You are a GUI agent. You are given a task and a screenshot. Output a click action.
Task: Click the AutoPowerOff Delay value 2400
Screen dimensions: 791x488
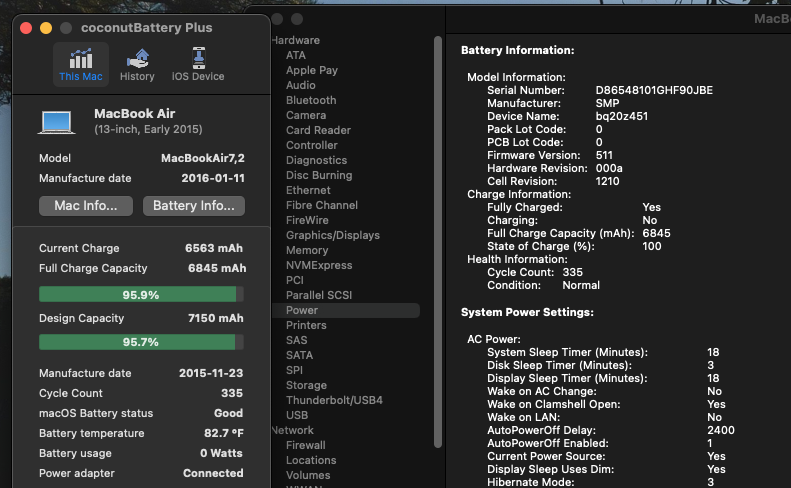720,430
